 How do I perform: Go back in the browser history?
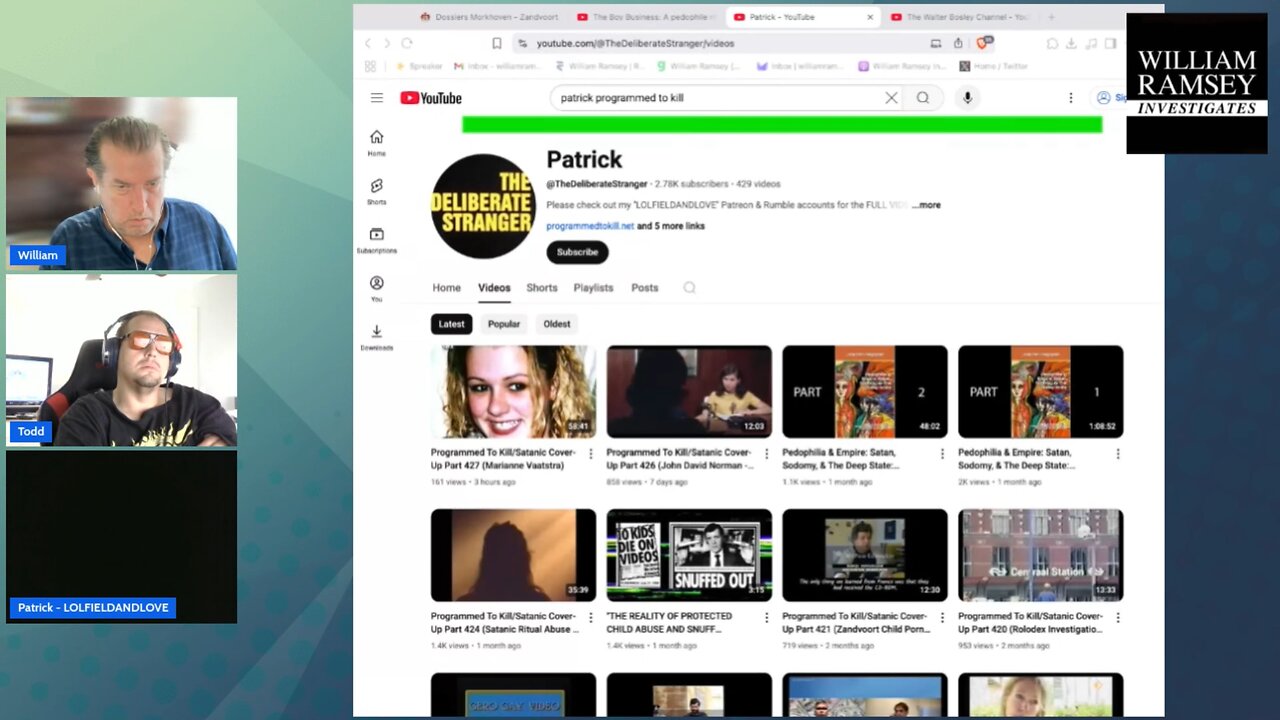pos(367,43)
